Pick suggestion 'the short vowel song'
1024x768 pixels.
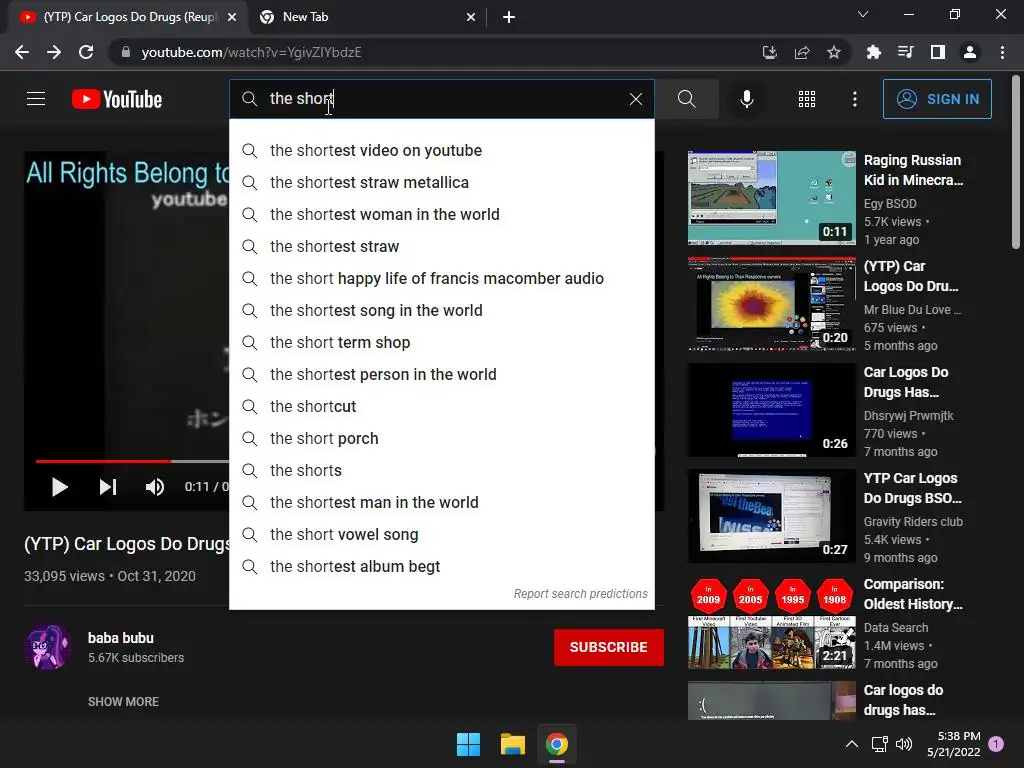click(x=441, y=534)
